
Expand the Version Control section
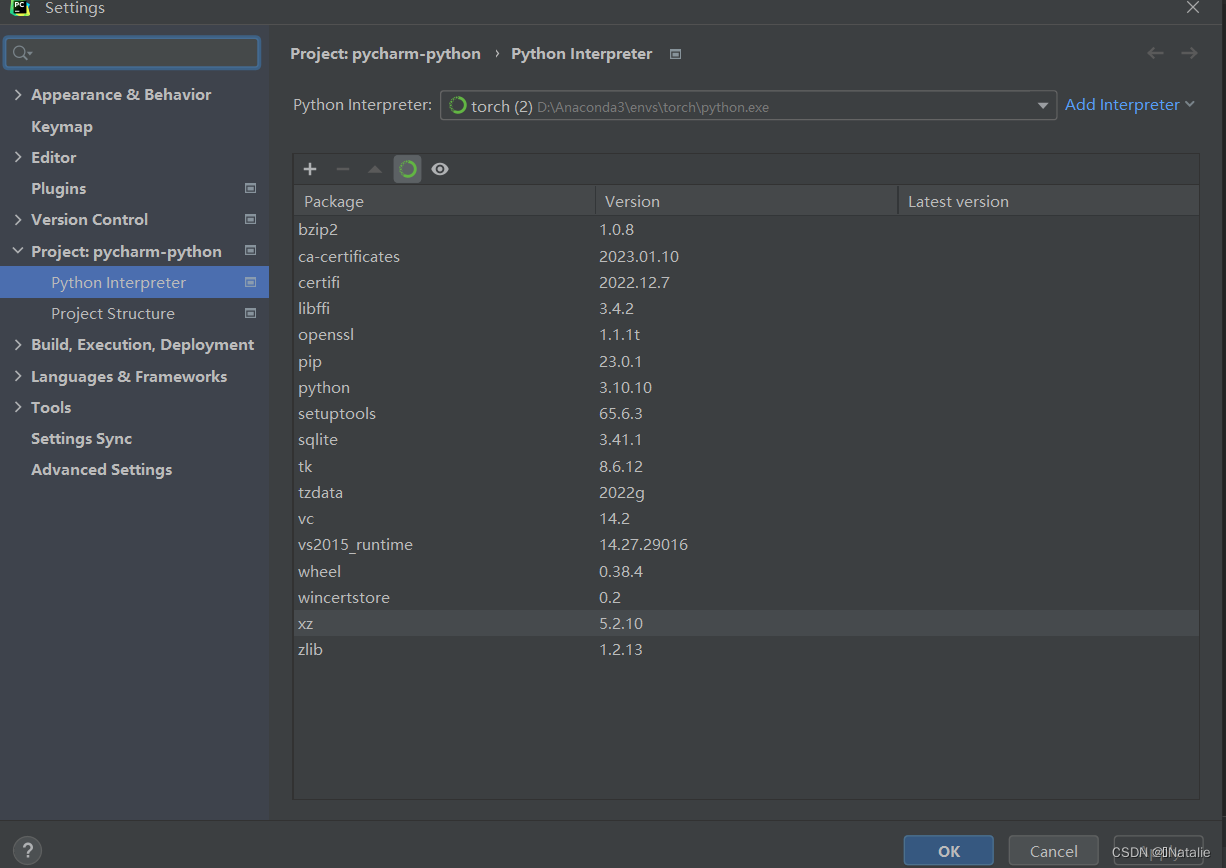[x=18, y=219]
